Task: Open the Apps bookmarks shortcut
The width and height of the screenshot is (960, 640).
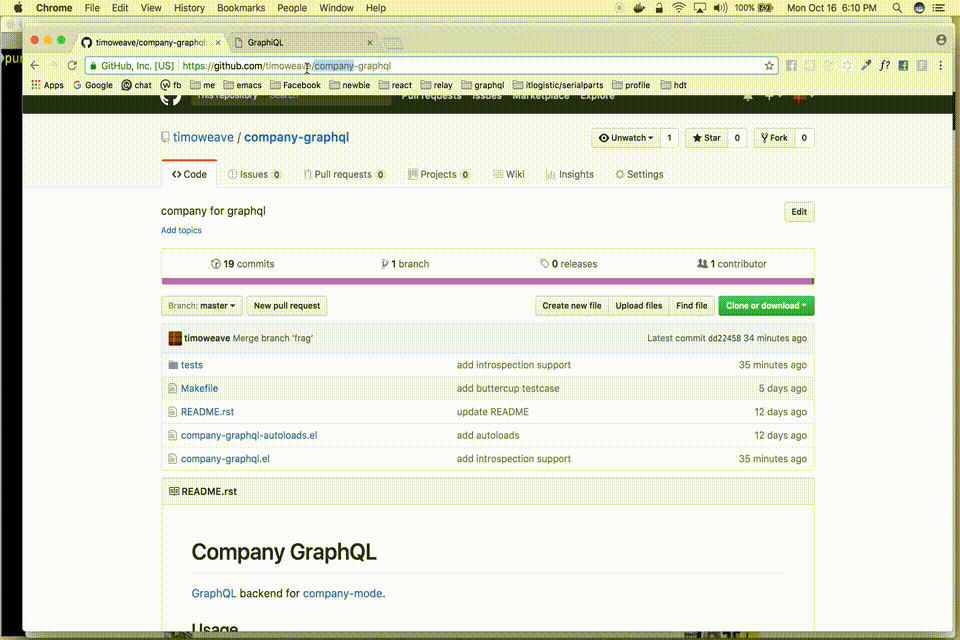Action: pos(48,85)
